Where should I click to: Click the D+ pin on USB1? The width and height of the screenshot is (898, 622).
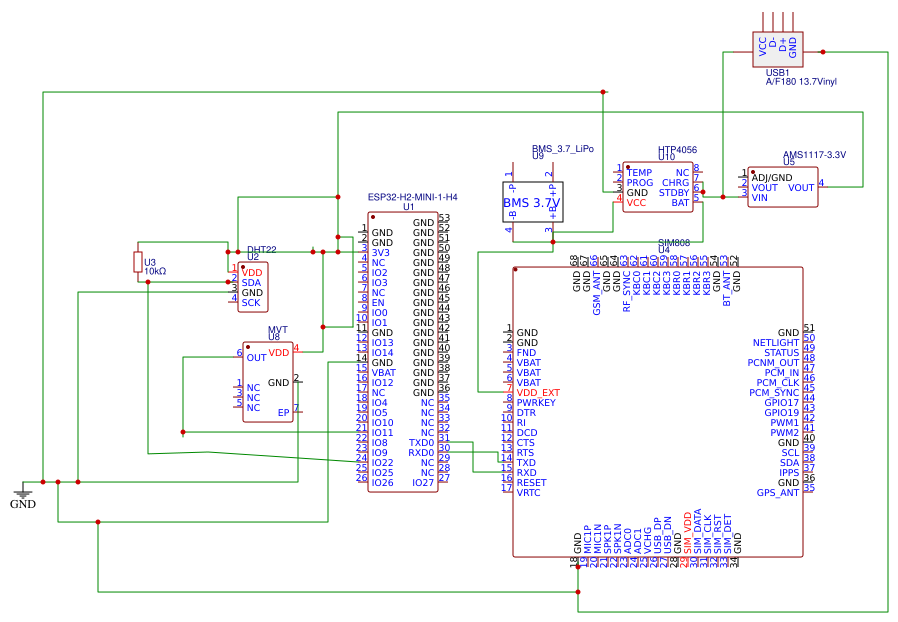click(782, 45)
